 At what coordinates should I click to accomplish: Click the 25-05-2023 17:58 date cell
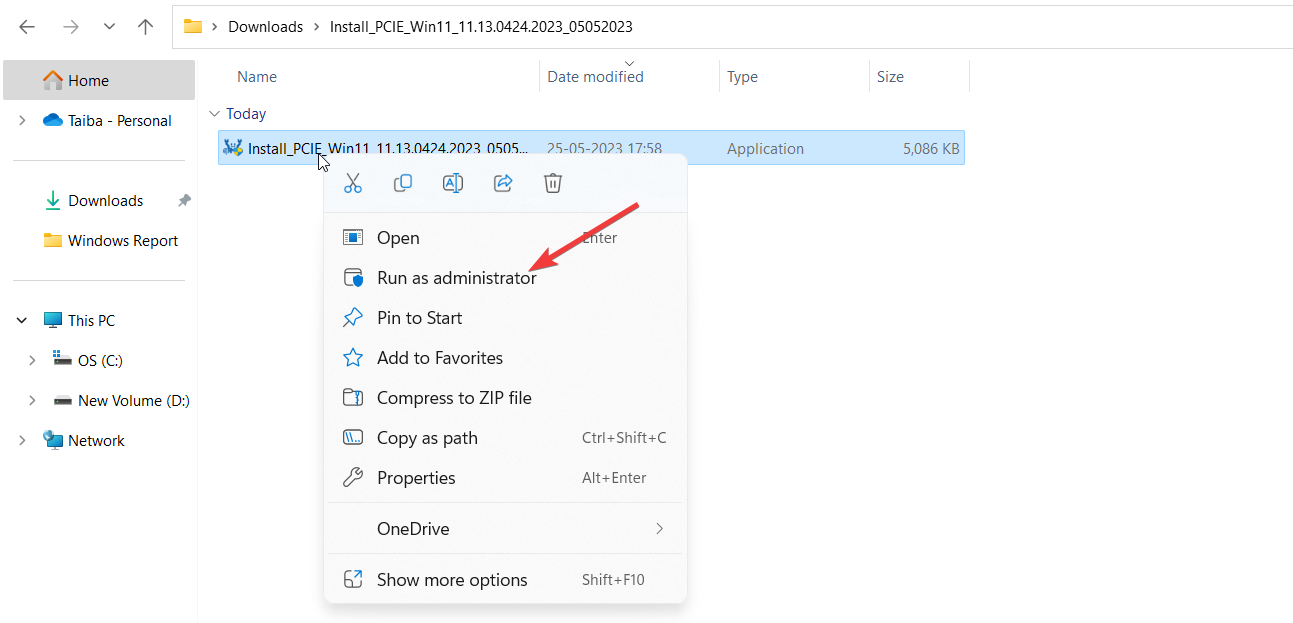tap(604, 149)
